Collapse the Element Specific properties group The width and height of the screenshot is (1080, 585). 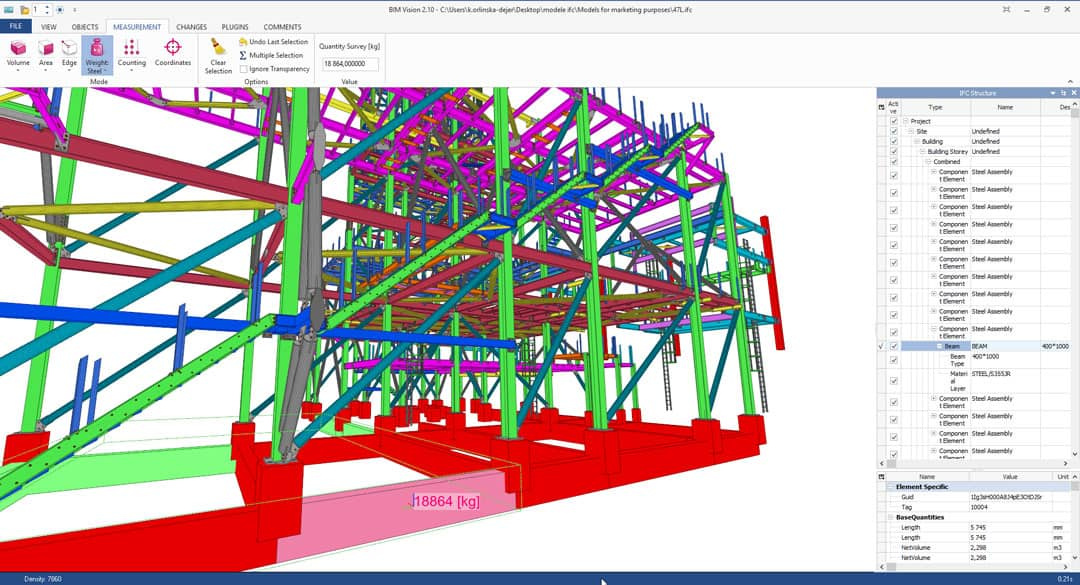click(891, 487)
